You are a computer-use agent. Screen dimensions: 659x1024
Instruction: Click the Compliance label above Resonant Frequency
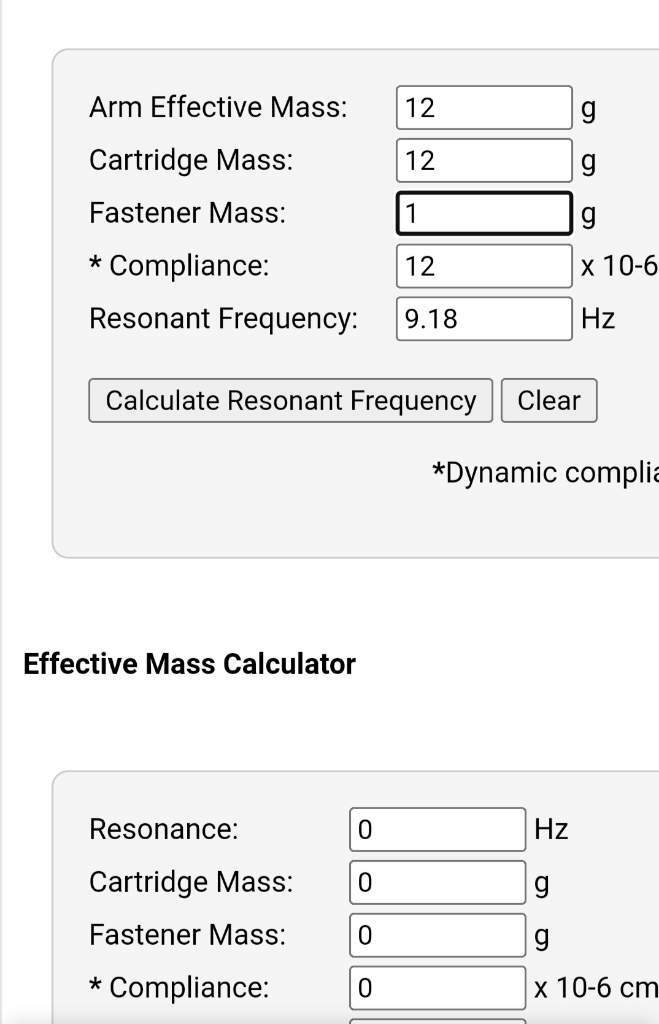point(179,266)
